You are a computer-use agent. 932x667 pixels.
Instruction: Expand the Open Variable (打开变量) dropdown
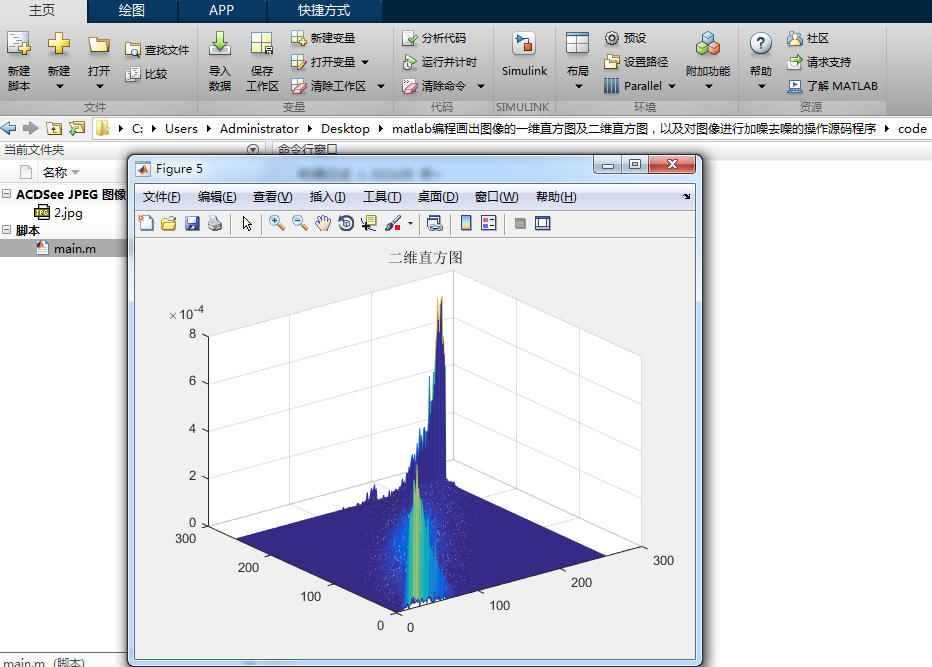pyautogui.click(x=365, y=62)
